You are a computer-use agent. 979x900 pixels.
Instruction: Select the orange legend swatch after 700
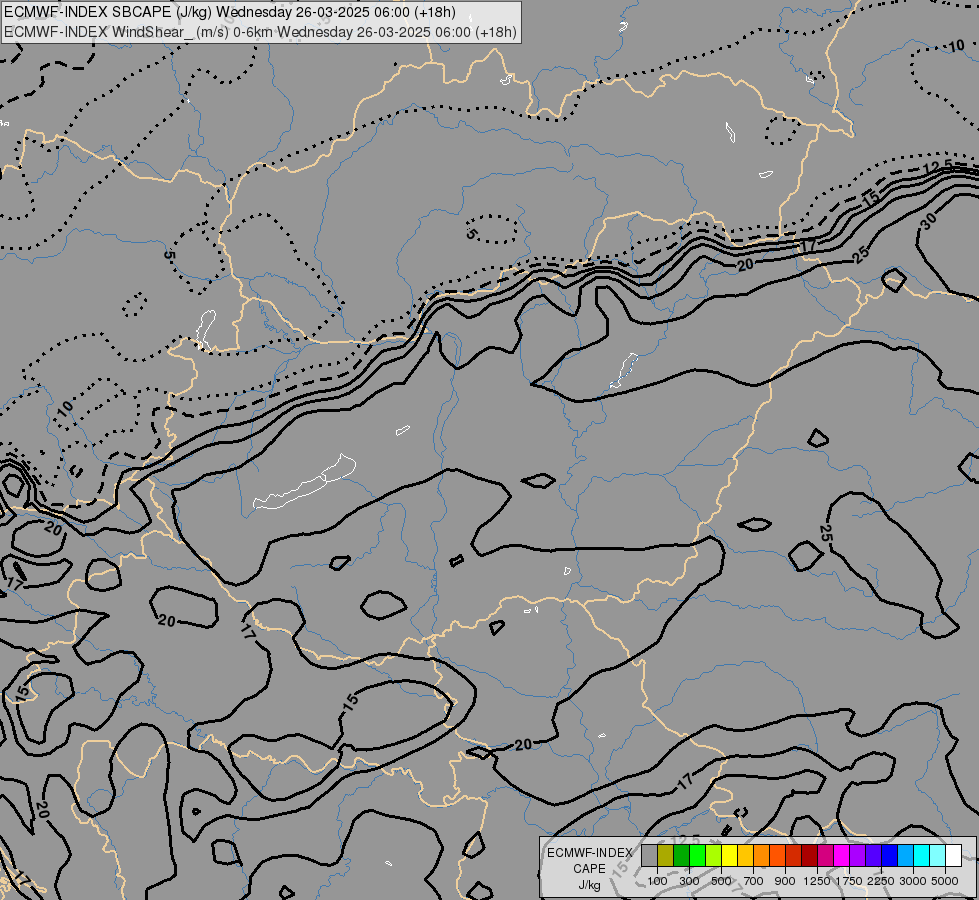762,856
